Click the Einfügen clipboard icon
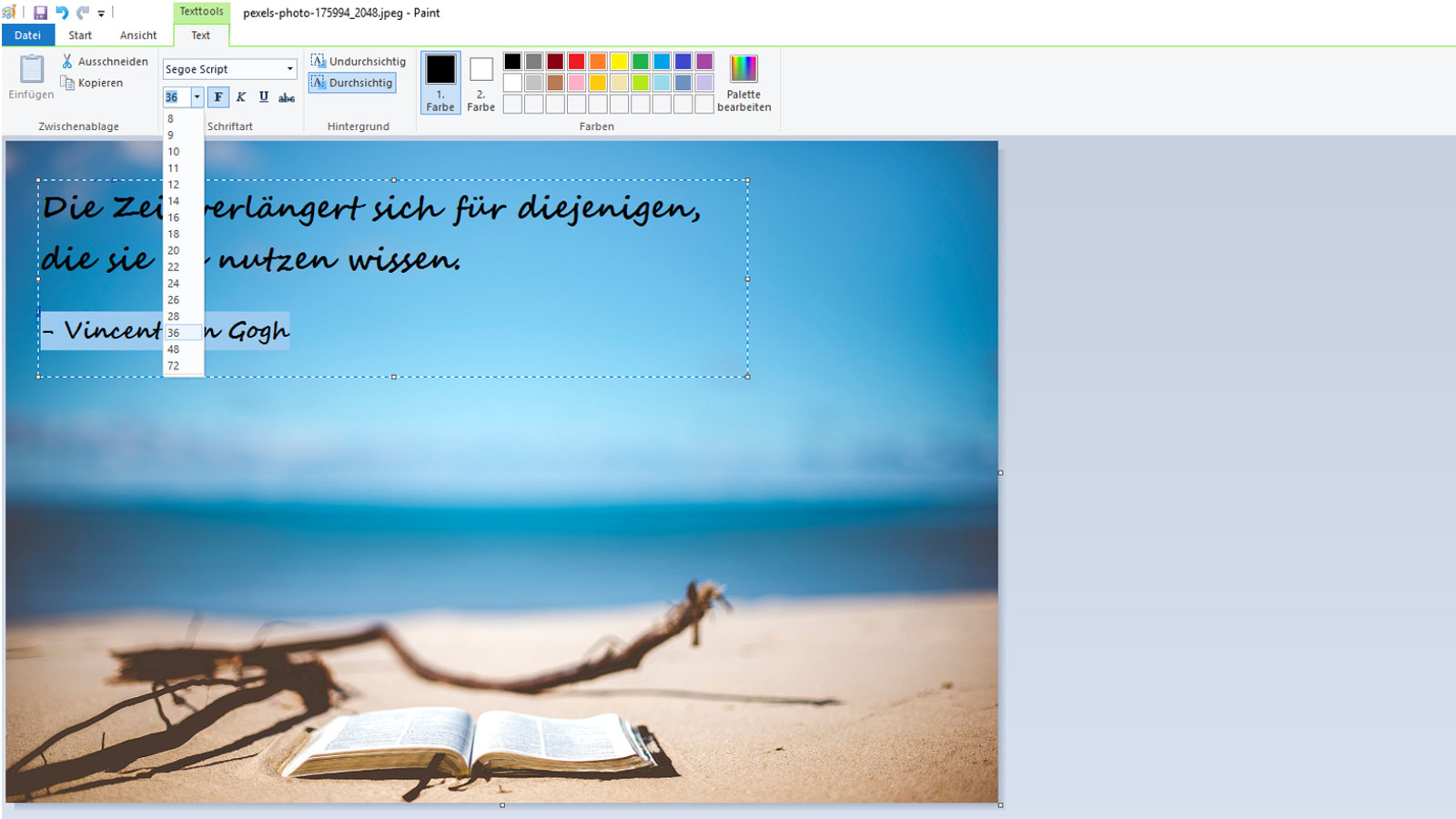1456x819 pixels. (x=32, y=69)
